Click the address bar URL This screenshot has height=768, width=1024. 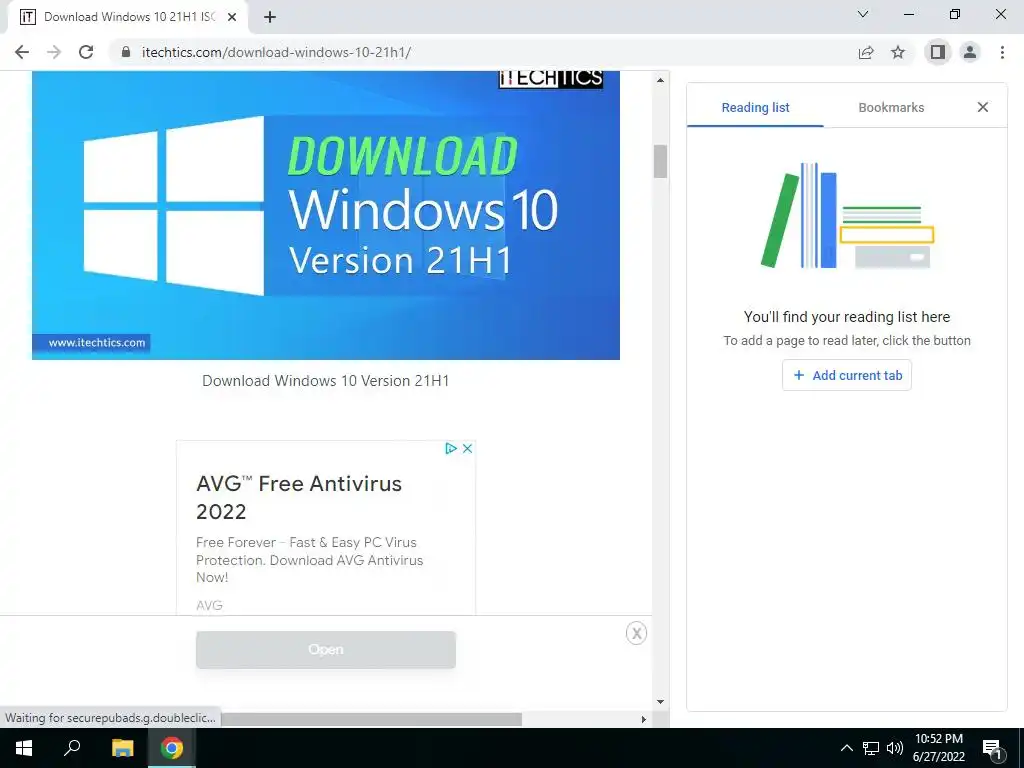(276, 52)
